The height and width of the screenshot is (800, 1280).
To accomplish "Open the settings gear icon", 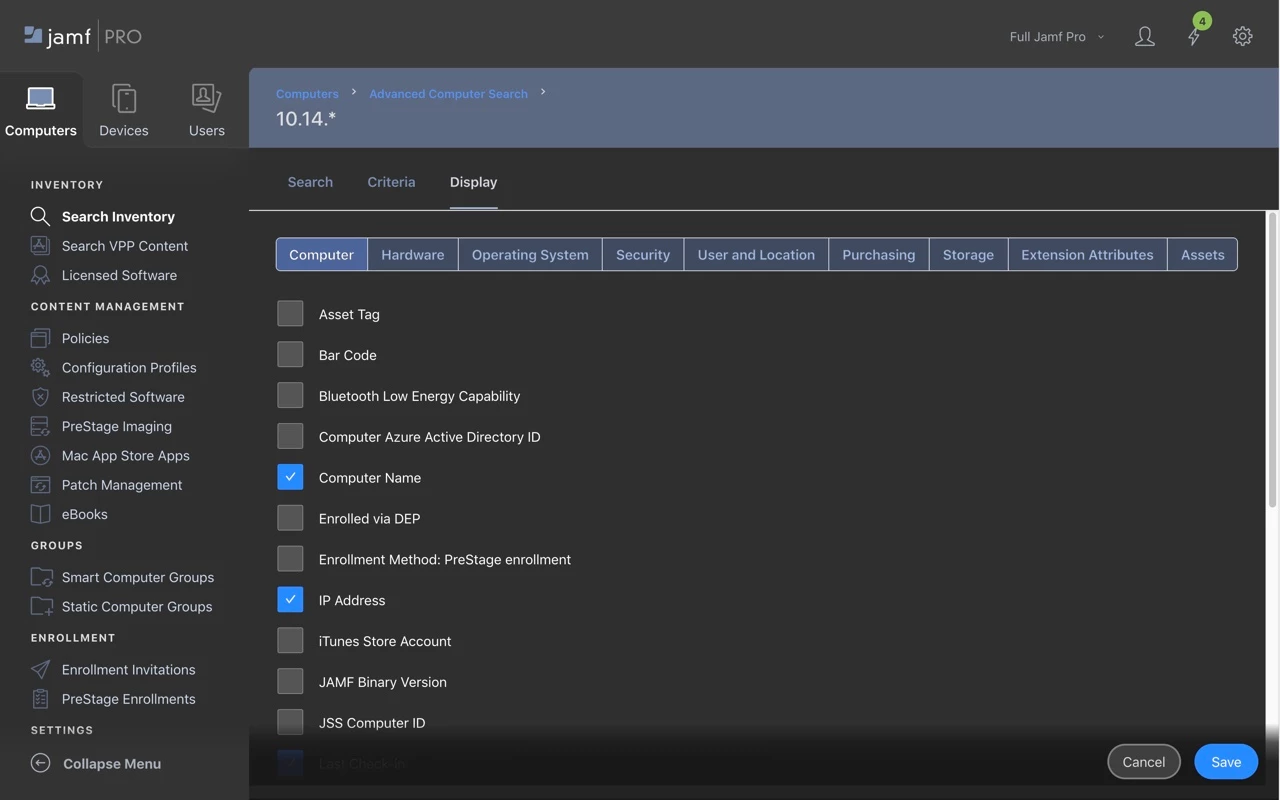I will tap(1242, 36).
